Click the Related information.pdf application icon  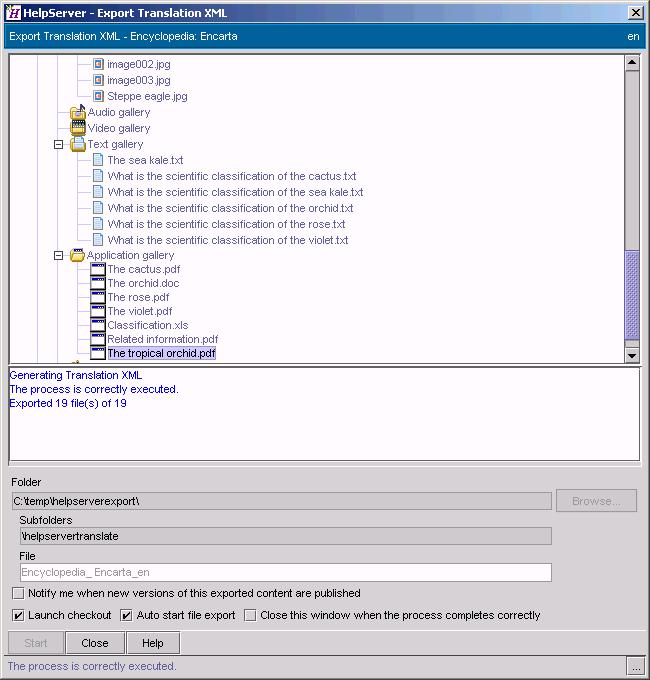click(x=98, y=339)
